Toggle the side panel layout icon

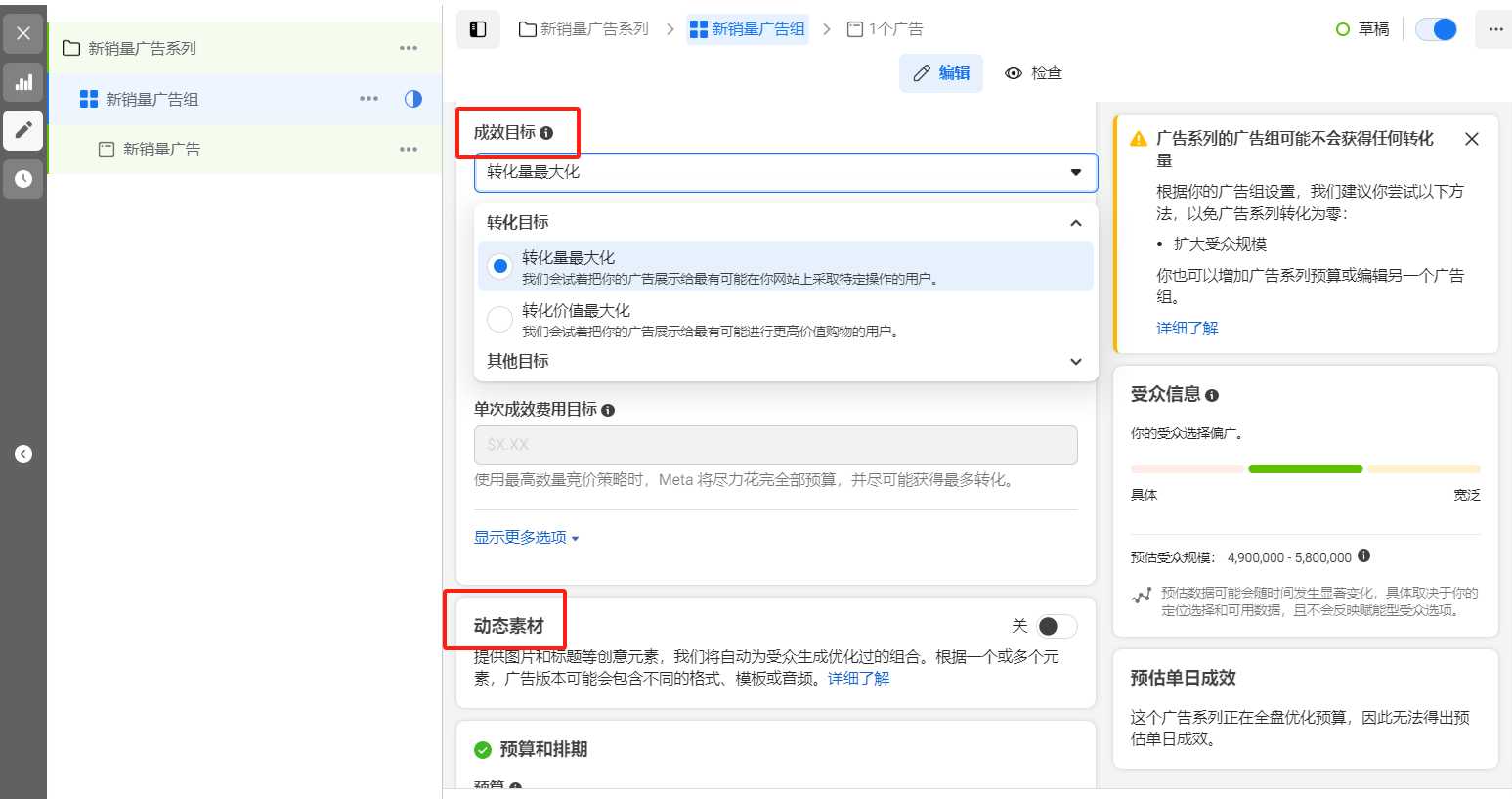click(478, 29)
